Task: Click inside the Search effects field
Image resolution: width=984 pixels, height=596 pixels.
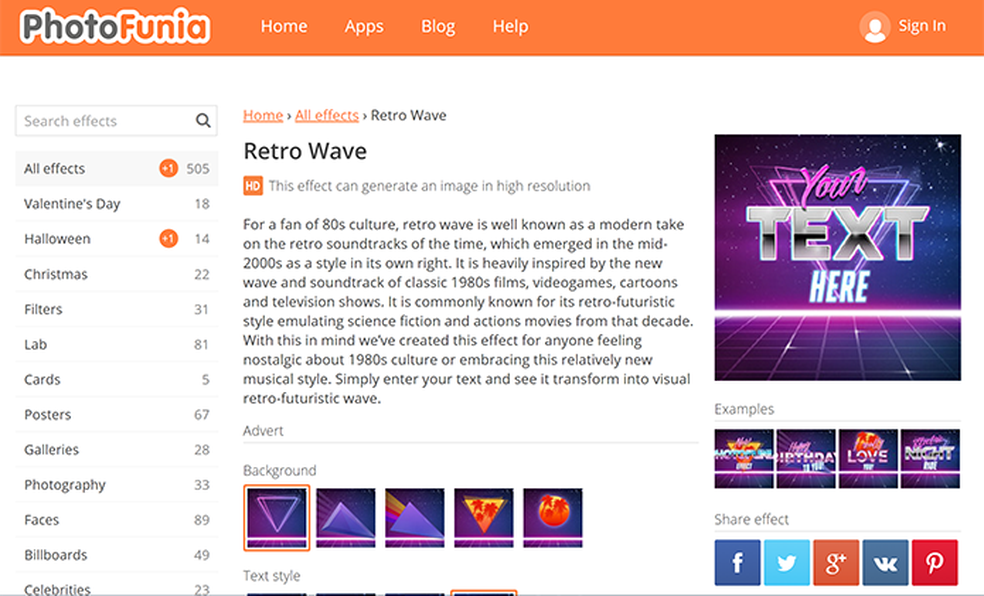Action: pos(100,120)
